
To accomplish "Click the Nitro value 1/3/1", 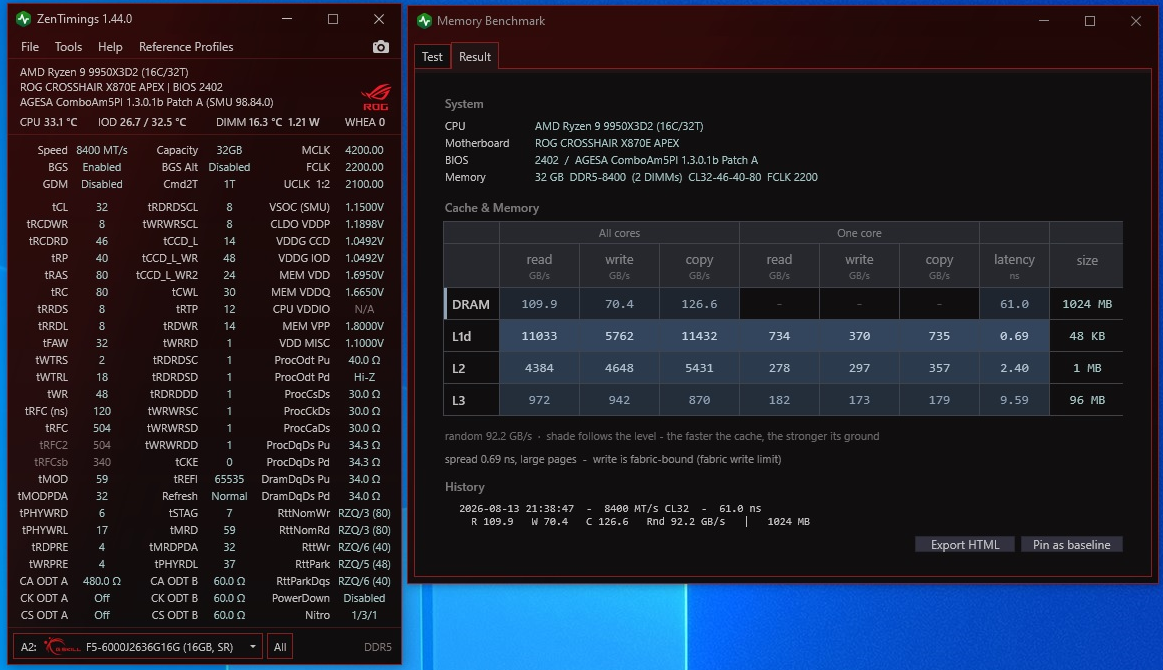I will (364, 615).
